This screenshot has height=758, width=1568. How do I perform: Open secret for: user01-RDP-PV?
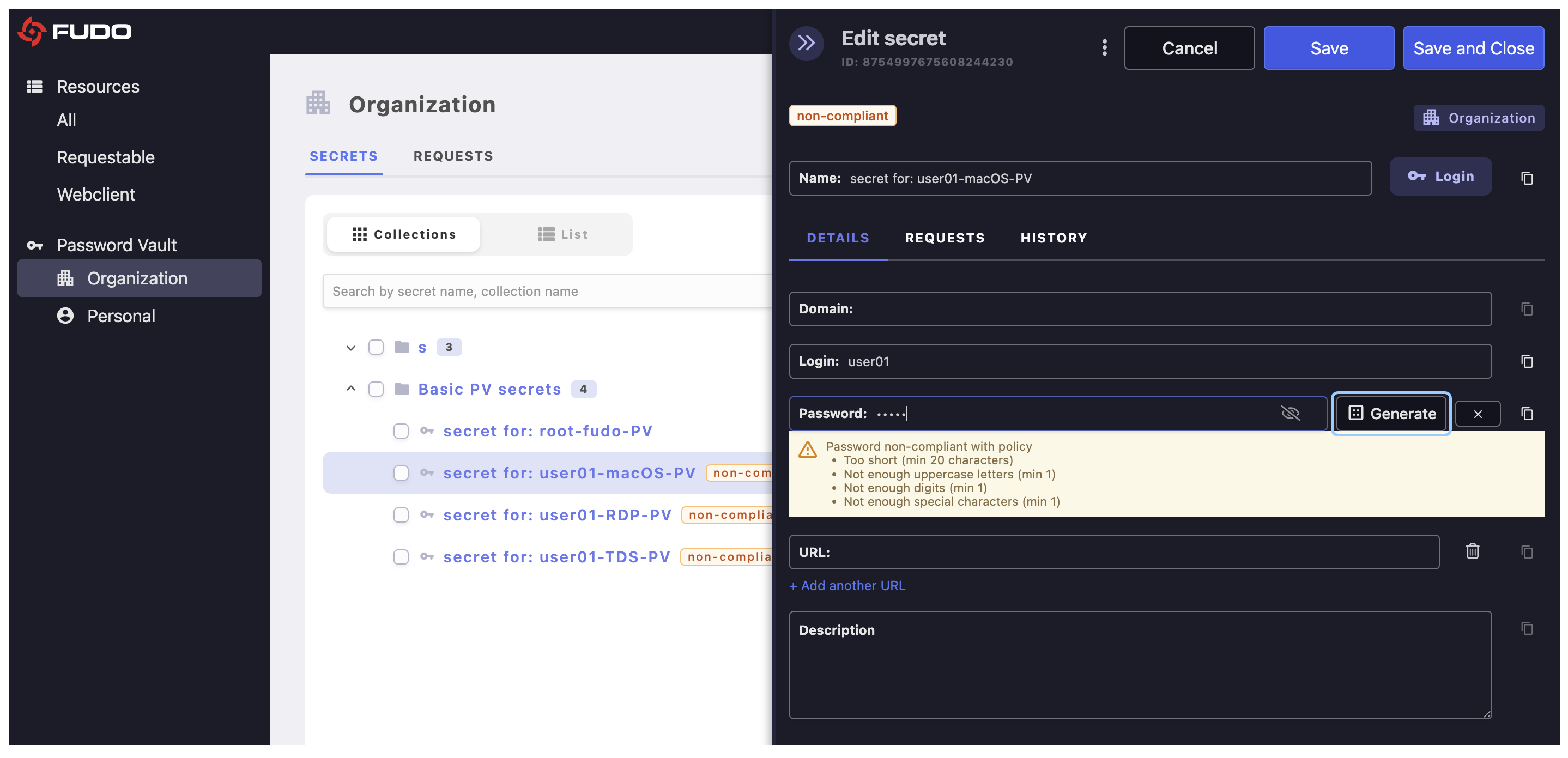coord(557,515)
